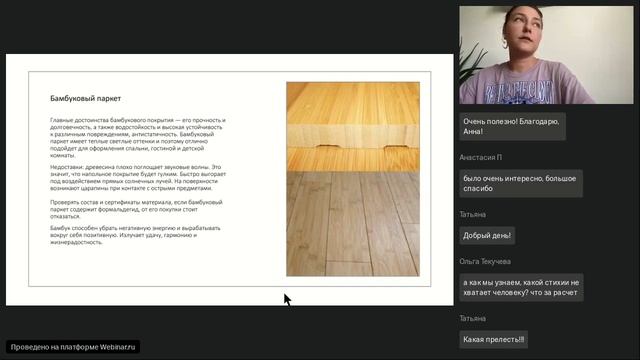Image resolution: width=640 pixels, height=360 pixels.
Task: Click slide paragraph starting 'Бамбук способен убрать'
Action: pyautogui.click(x=135, y=235)
